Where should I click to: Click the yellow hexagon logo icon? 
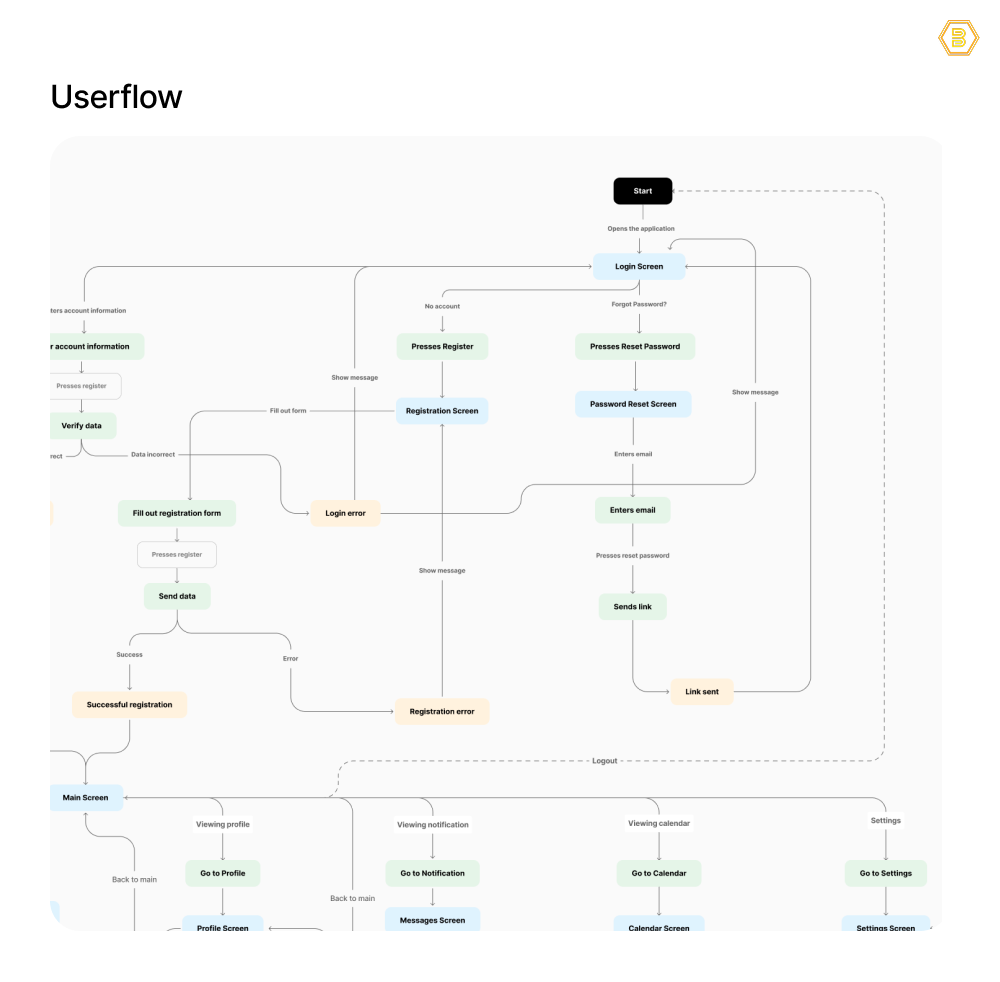pos(958,38)
